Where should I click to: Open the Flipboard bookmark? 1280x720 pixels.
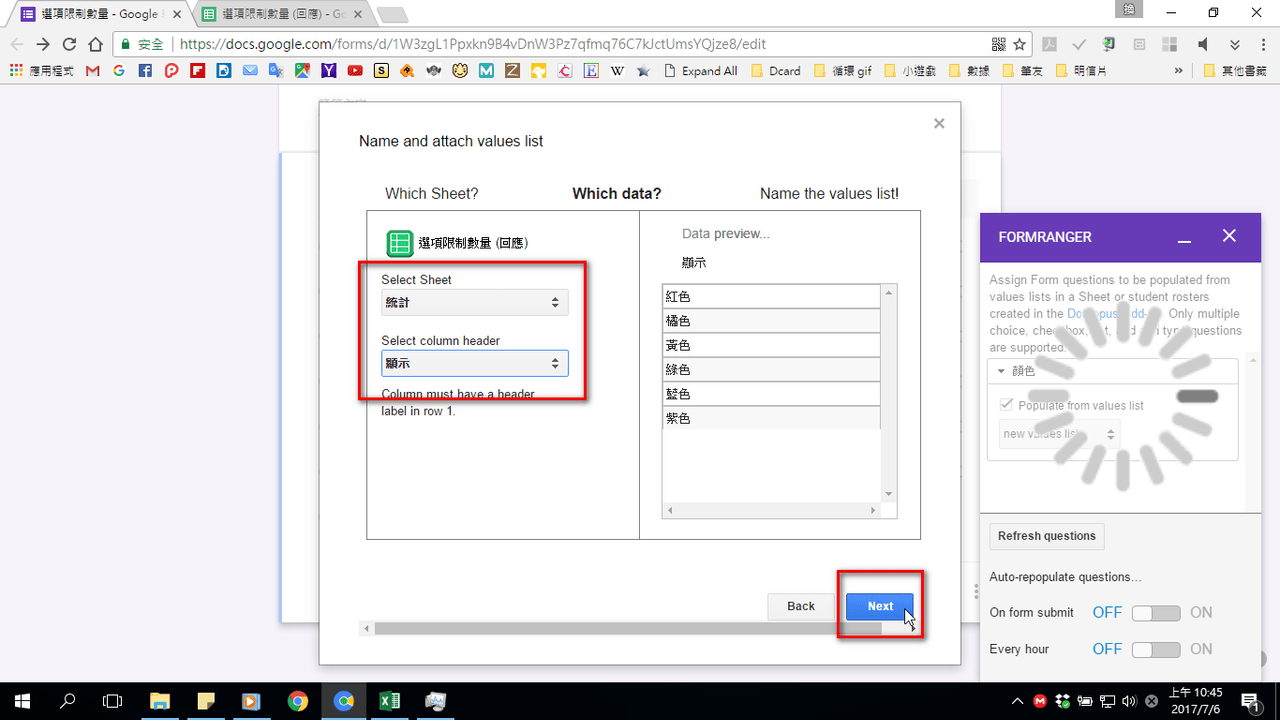pyautogui.click(x=197, y=71)
